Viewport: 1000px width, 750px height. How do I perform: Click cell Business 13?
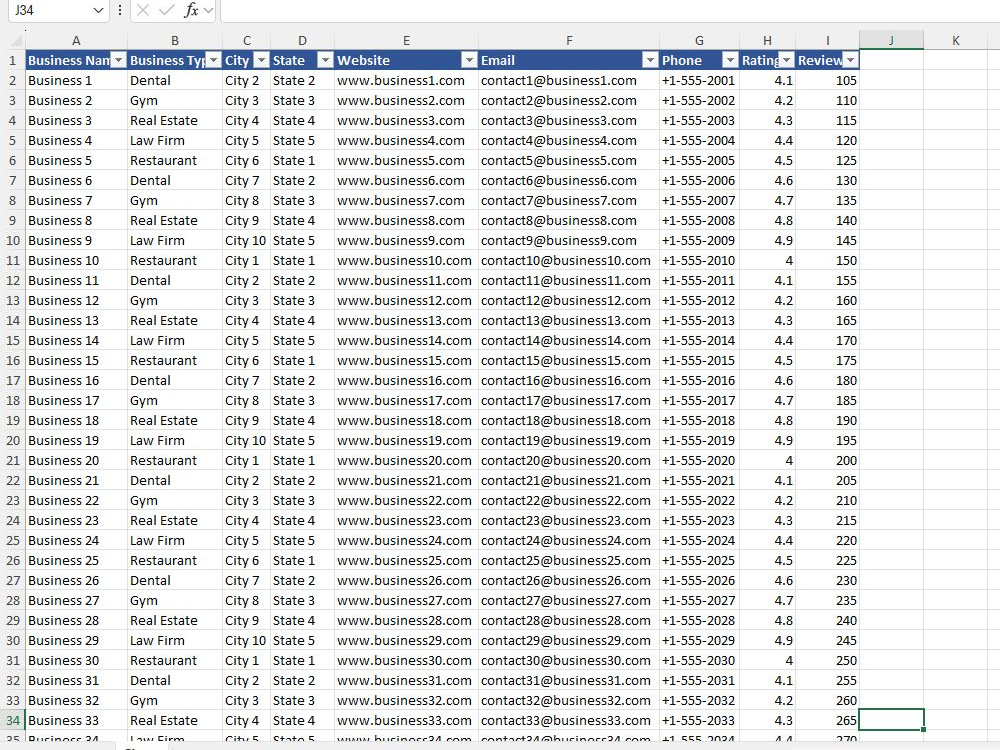click(76, 320)
